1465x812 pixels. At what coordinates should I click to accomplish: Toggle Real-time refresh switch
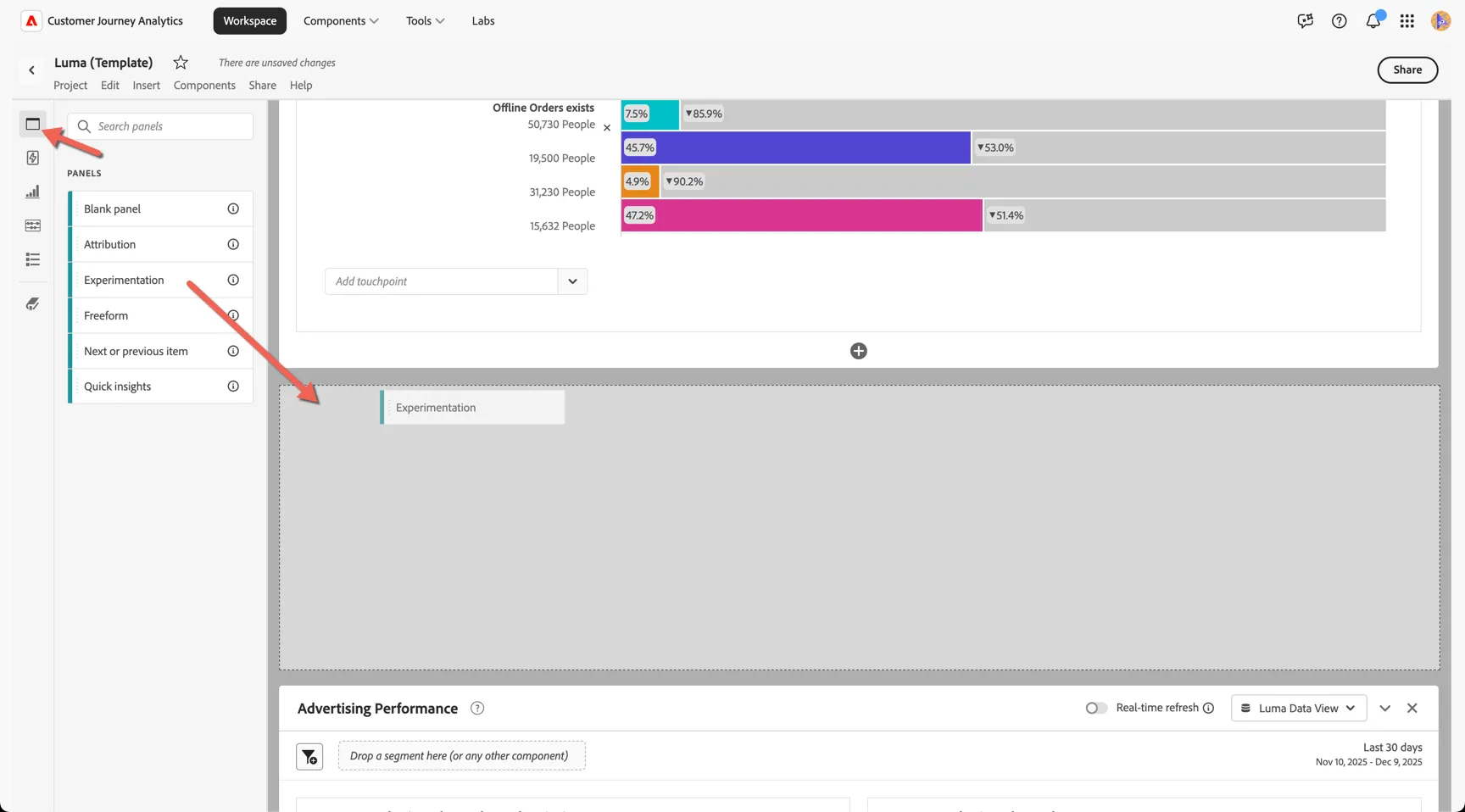[1096, 708]
